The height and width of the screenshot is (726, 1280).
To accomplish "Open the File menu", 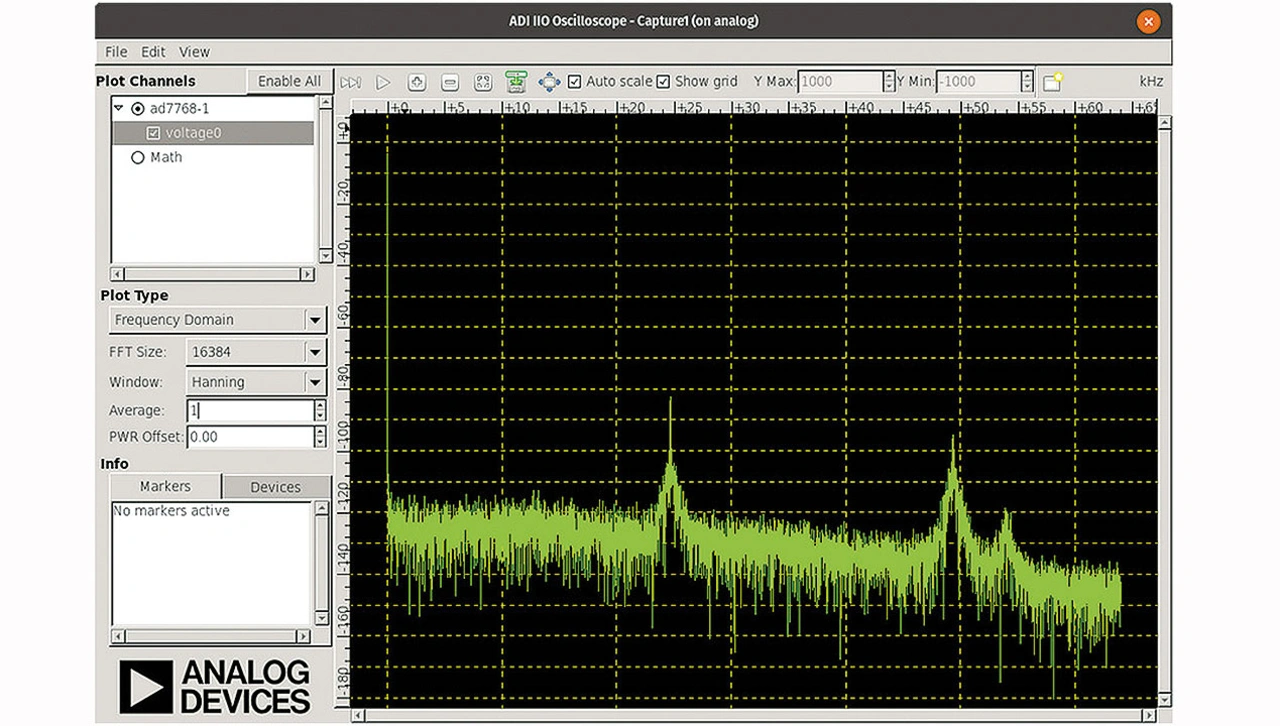I will [116, 52].
